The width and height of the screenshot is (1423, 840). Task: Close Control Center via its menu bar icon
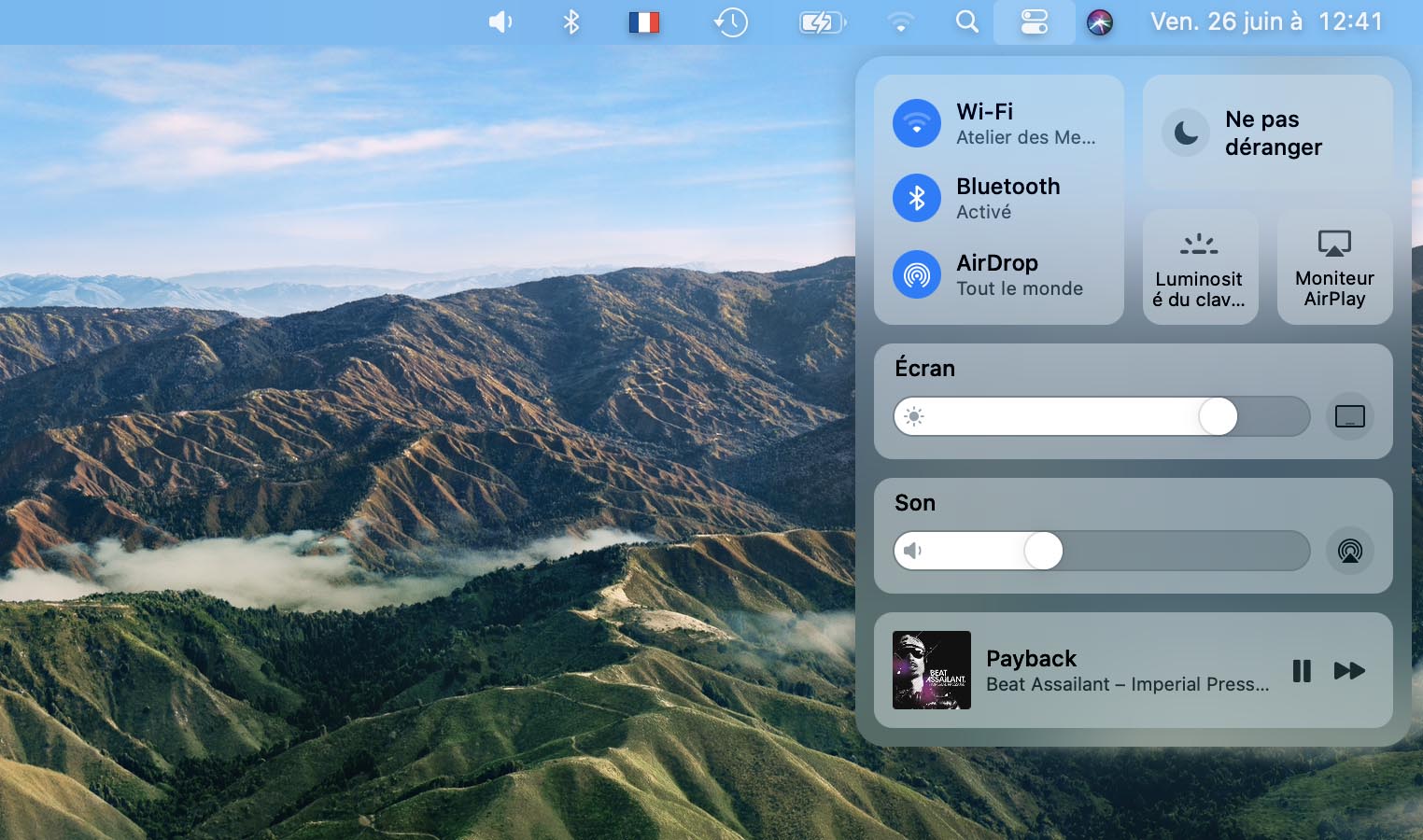coord(1035,21)
